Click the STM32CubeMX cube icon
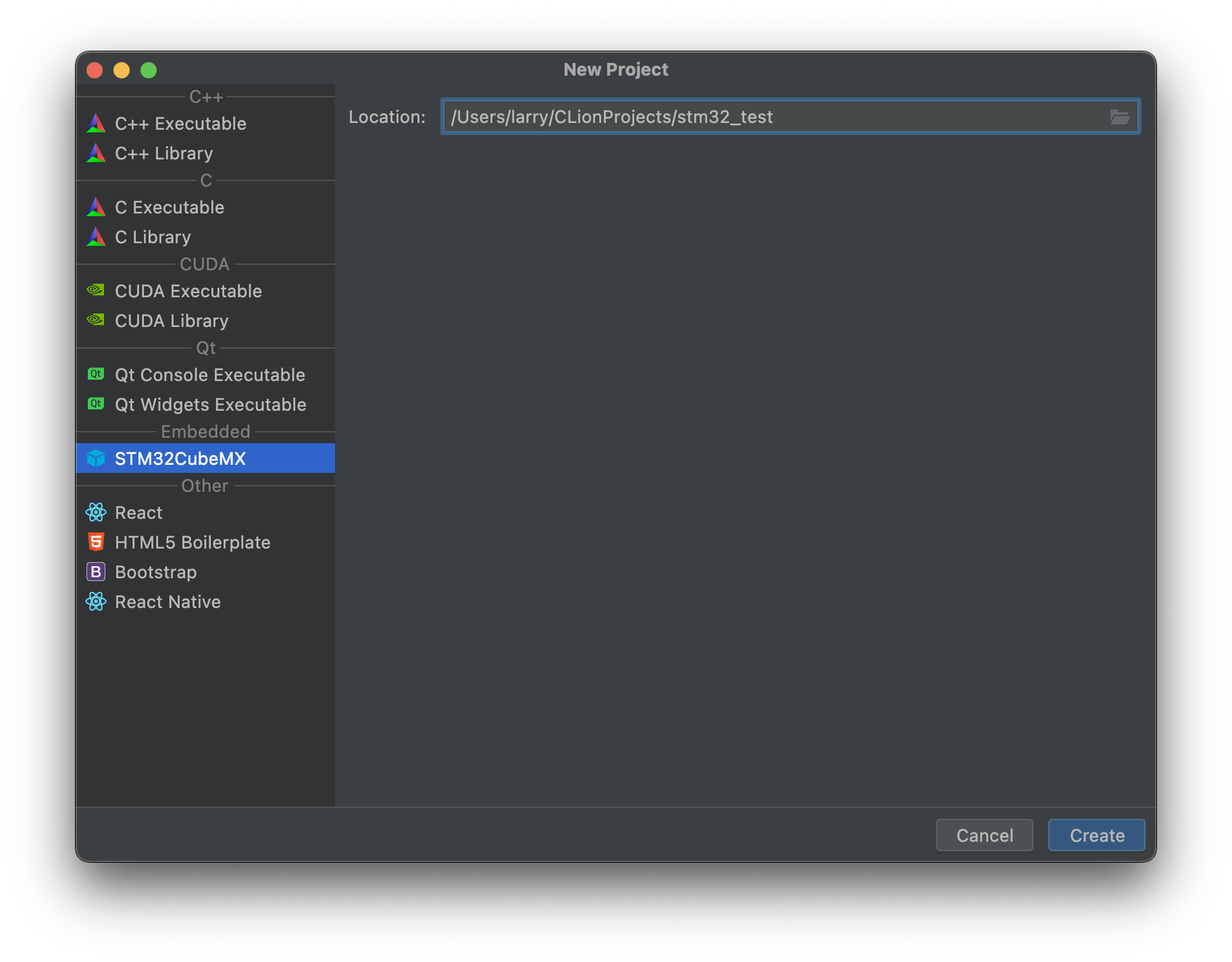This screenshot has height=962, width=1232. tap(96, 457)
